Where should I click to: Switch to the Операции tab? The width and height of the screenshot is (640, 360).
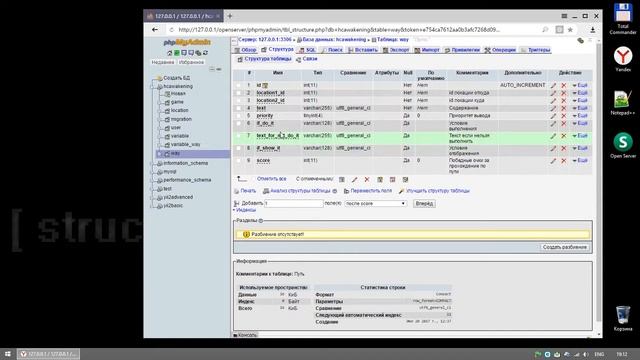point(500,50)
